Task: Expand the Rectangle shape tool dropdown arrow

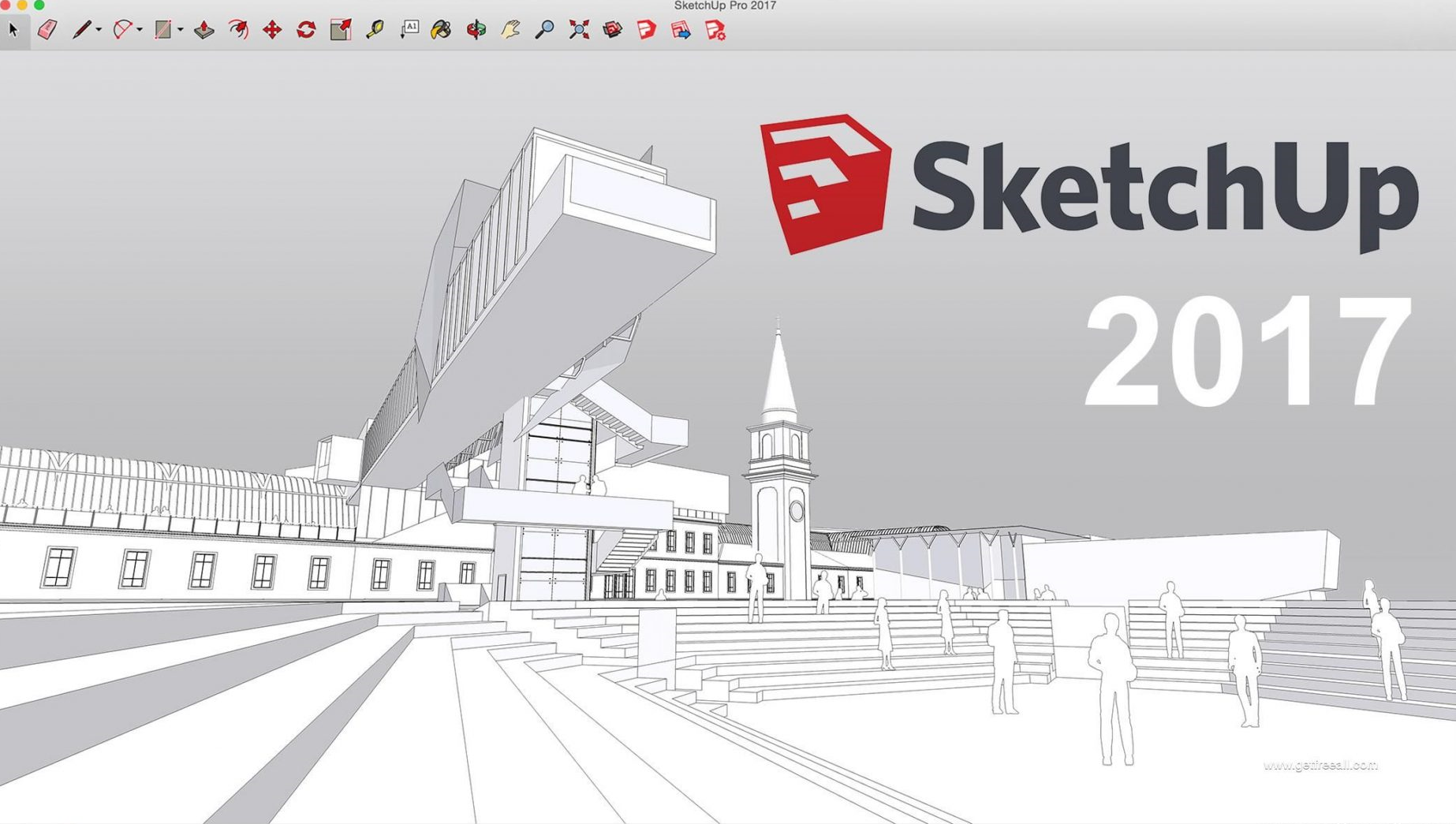Action: (x=181, y=30)
